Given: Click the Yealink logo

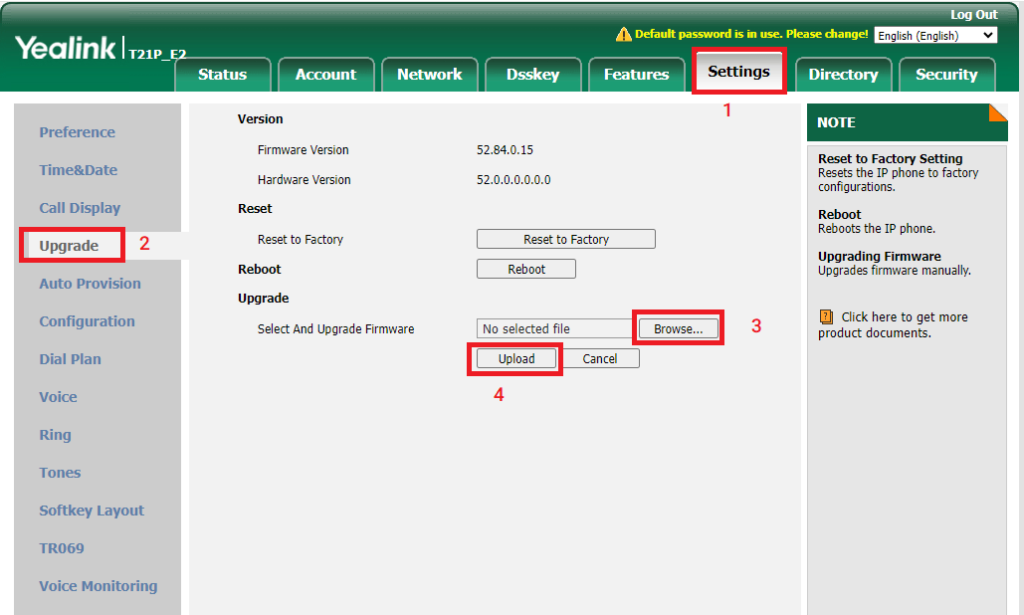Looking at the screenshot, I should 65,47.
